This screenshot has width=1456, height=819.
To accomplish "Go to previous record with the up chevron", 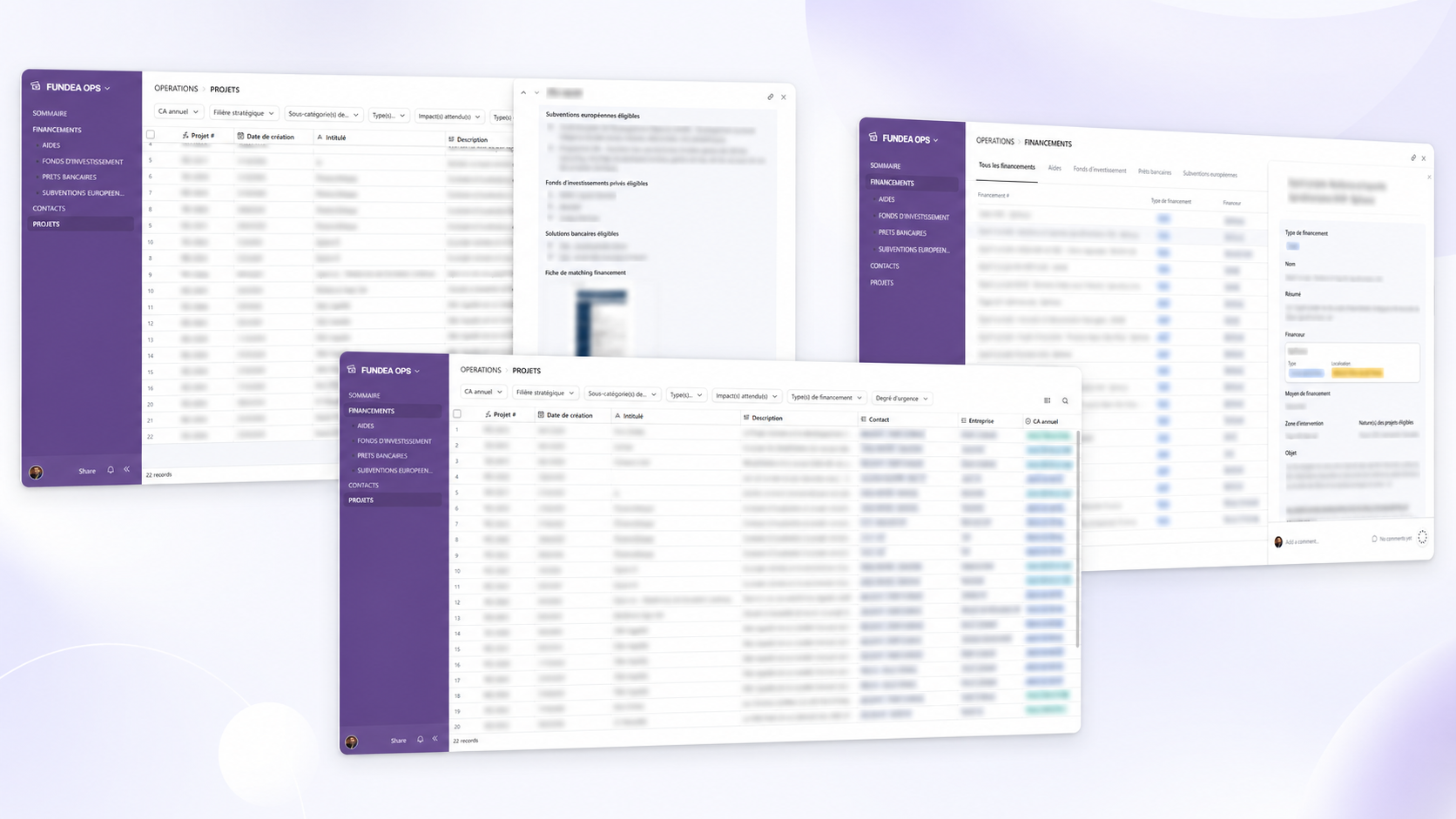I will click(x=523, y=92).
